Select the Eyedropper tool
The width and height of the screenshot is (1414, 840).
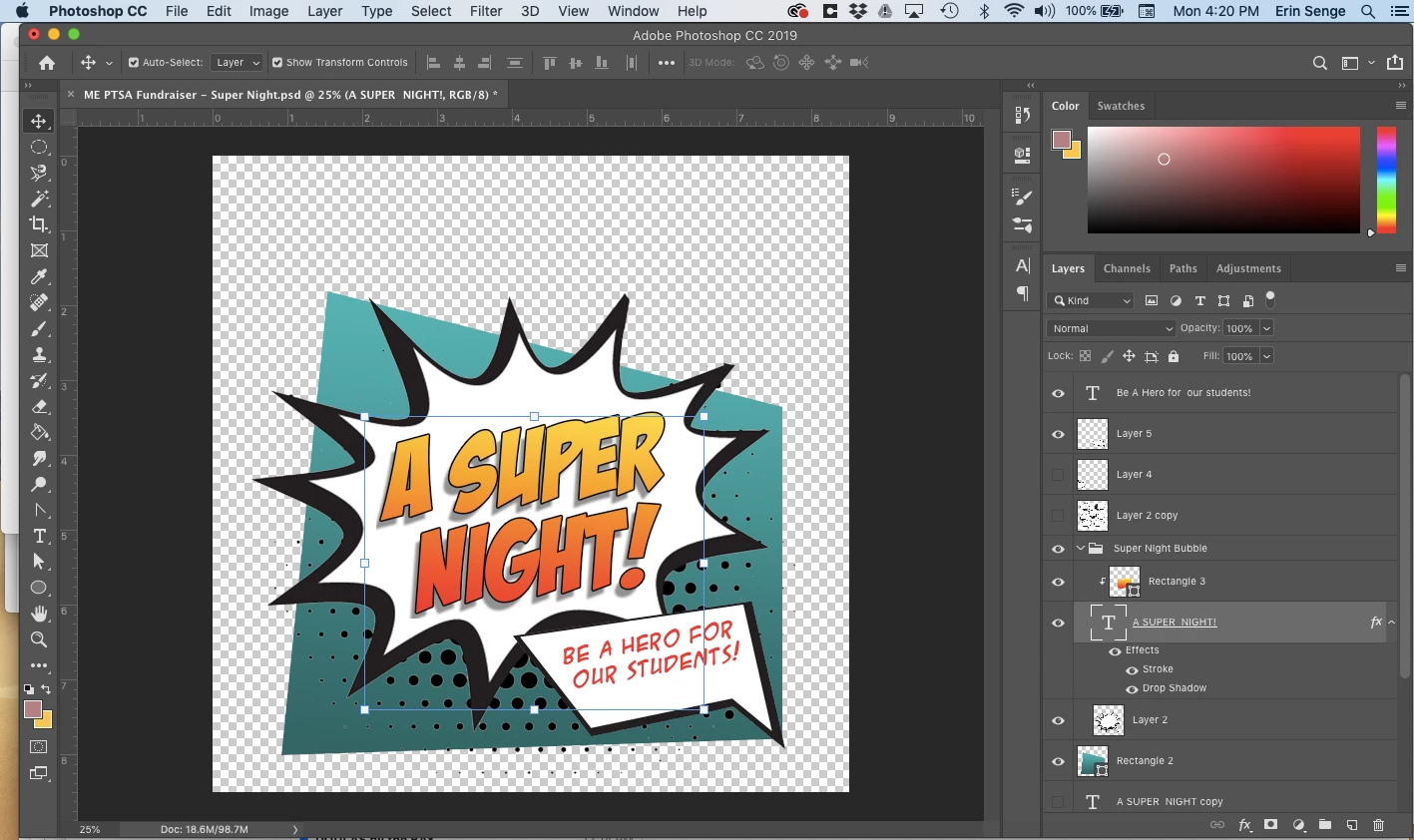39,276
